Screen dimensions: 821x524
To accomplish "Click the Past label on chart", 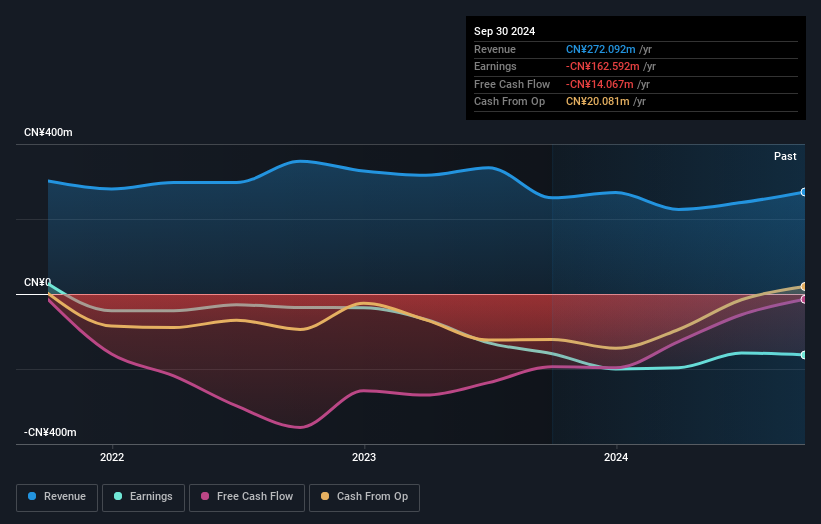I will coord(785,156).
